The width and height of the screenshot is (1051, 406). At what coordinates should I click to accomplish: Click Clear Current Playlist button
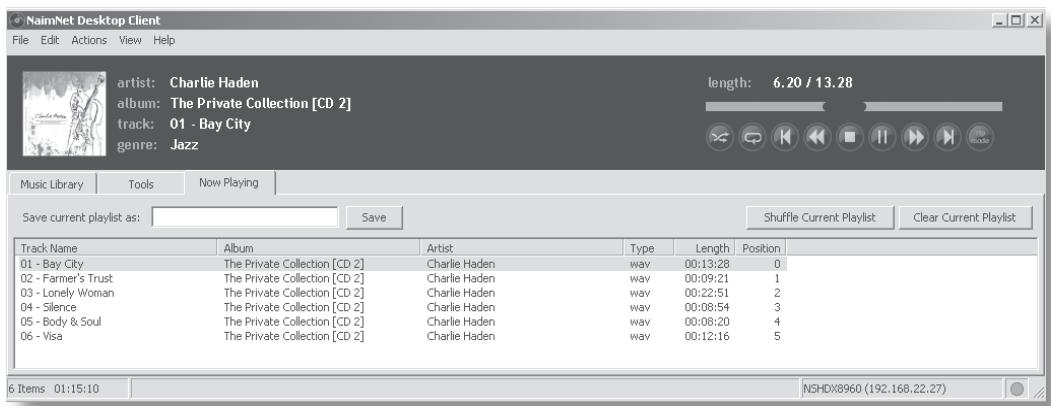964,219
